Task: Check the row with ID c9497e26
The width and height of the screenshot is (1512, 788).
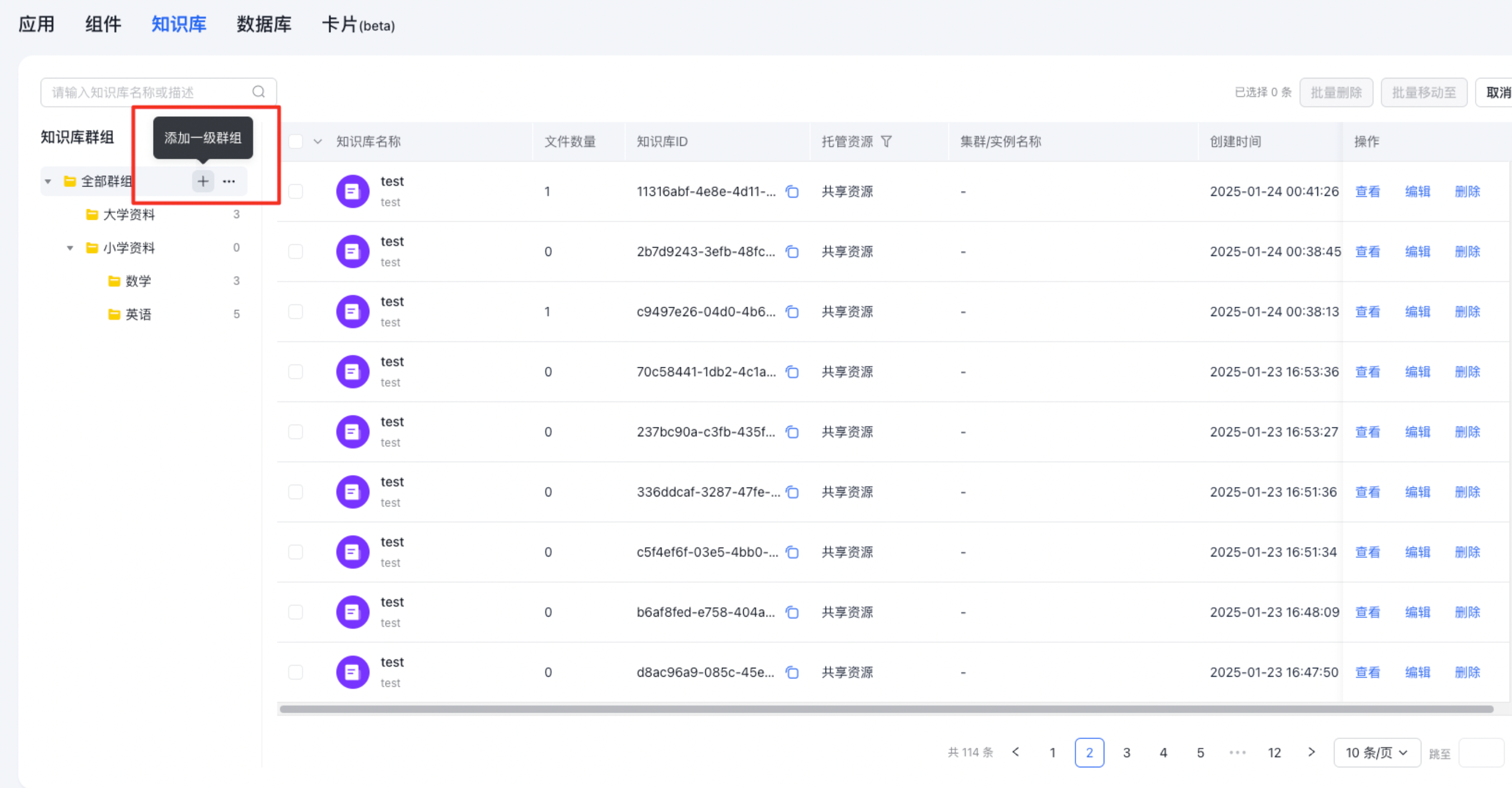Action: click(x=295, y=311)
